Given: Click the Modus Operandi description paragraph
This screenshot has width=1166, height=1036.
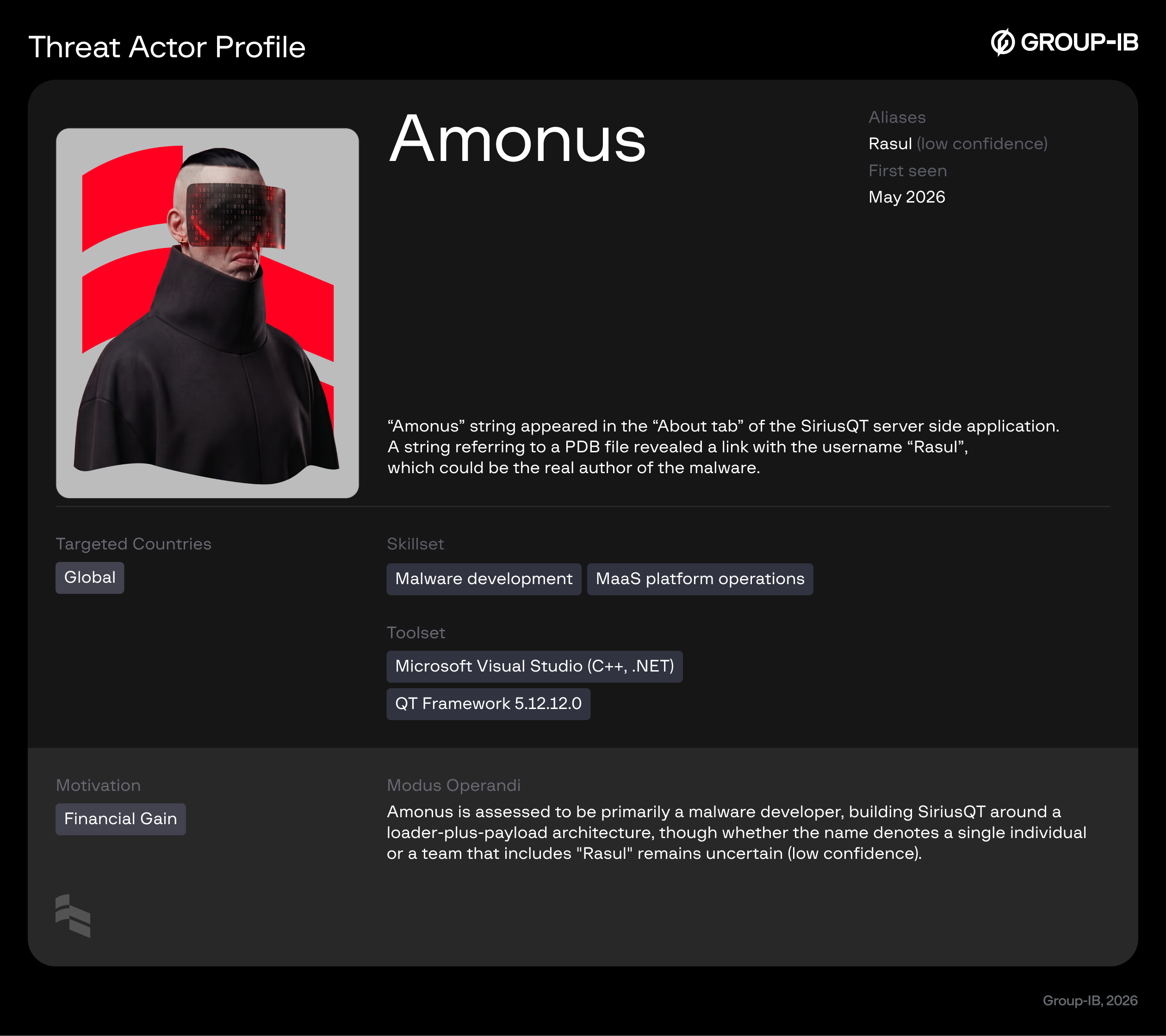Looking at the screenshot, I should (737, 832).
